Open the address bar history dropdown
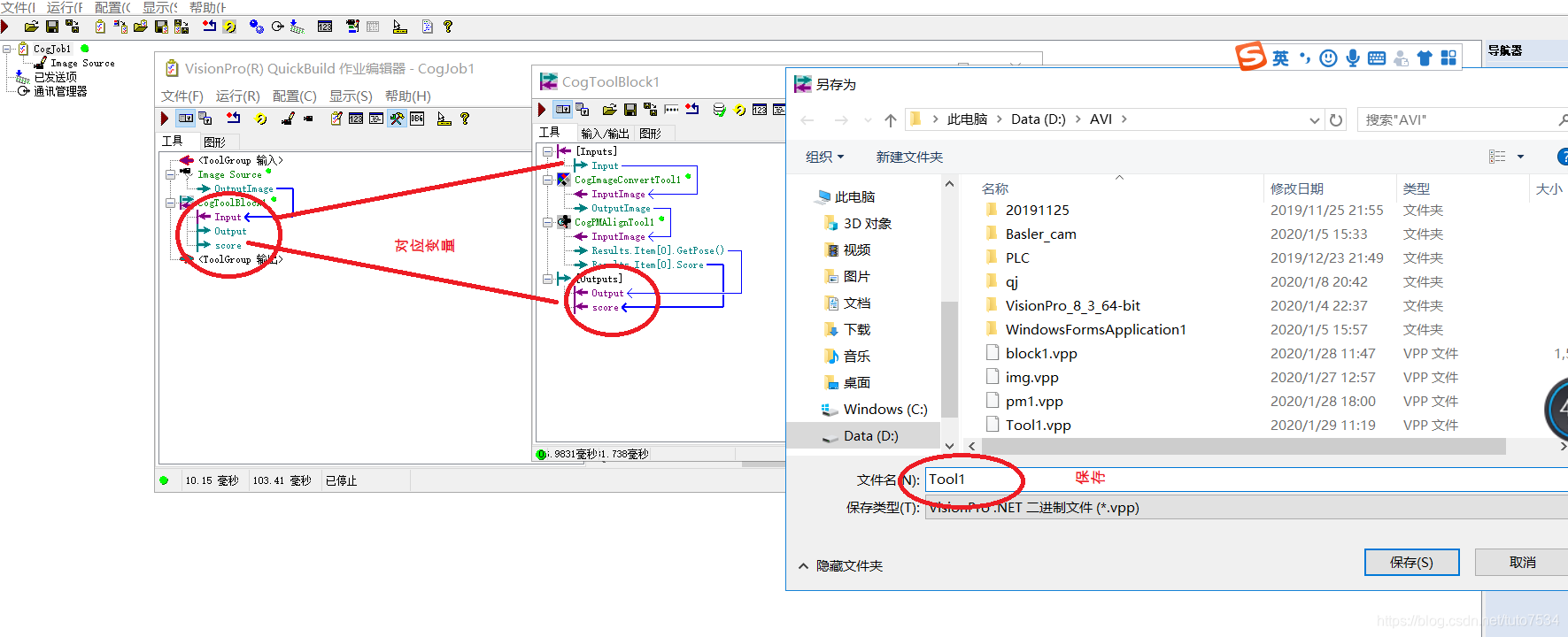This screenshot has height=637, width=1568. pyautogui.click(x=1315, y=119)
